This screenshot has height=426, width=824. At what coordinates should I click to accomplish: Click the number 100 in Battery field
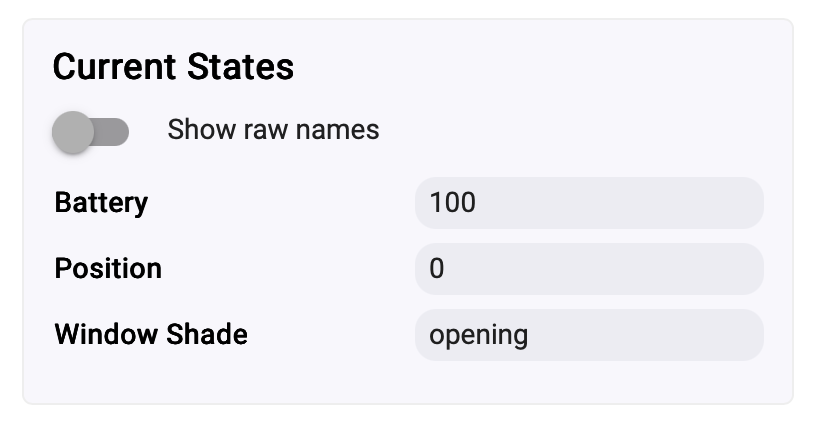coord(452,203)
